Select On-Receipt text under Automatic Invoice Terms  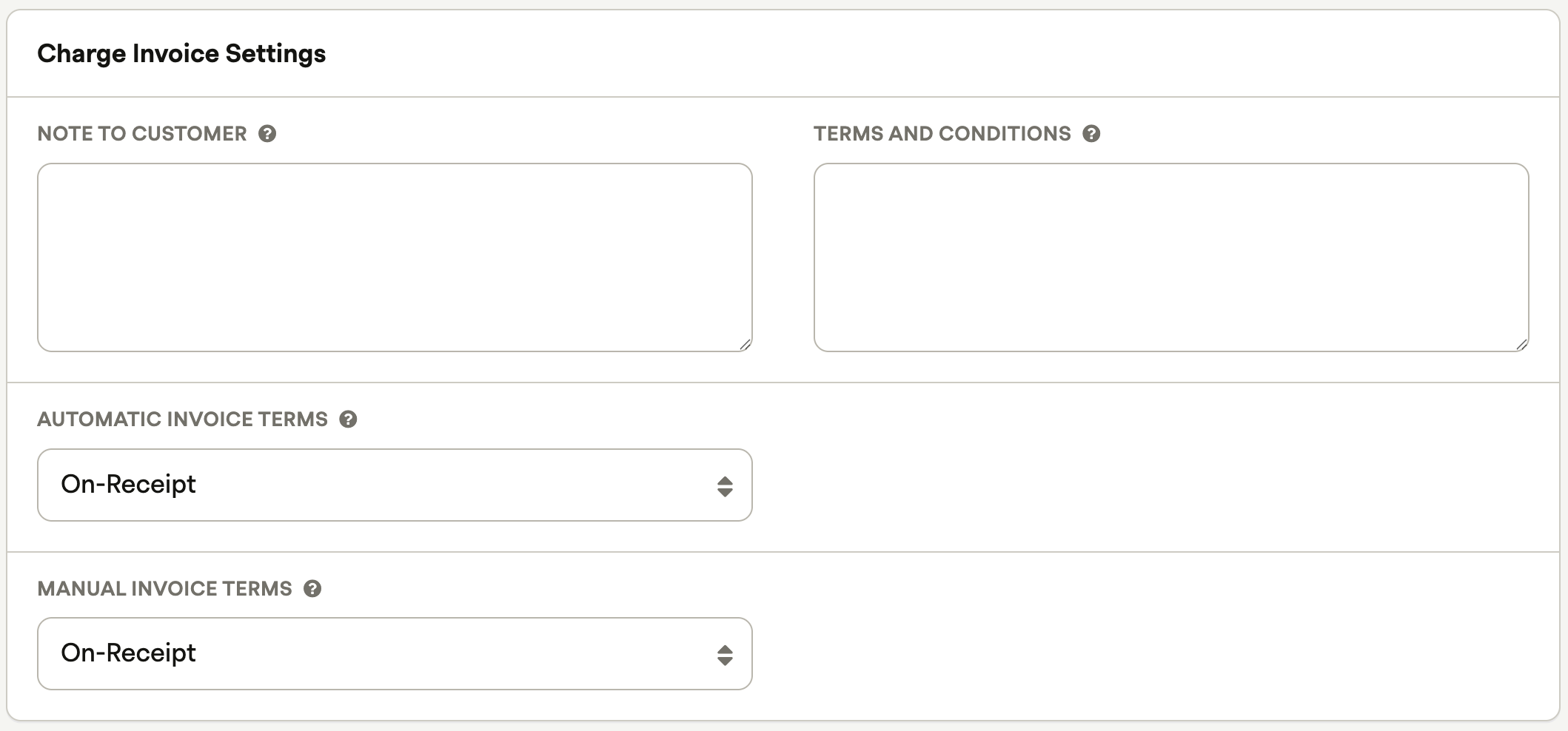pos(128,484)
